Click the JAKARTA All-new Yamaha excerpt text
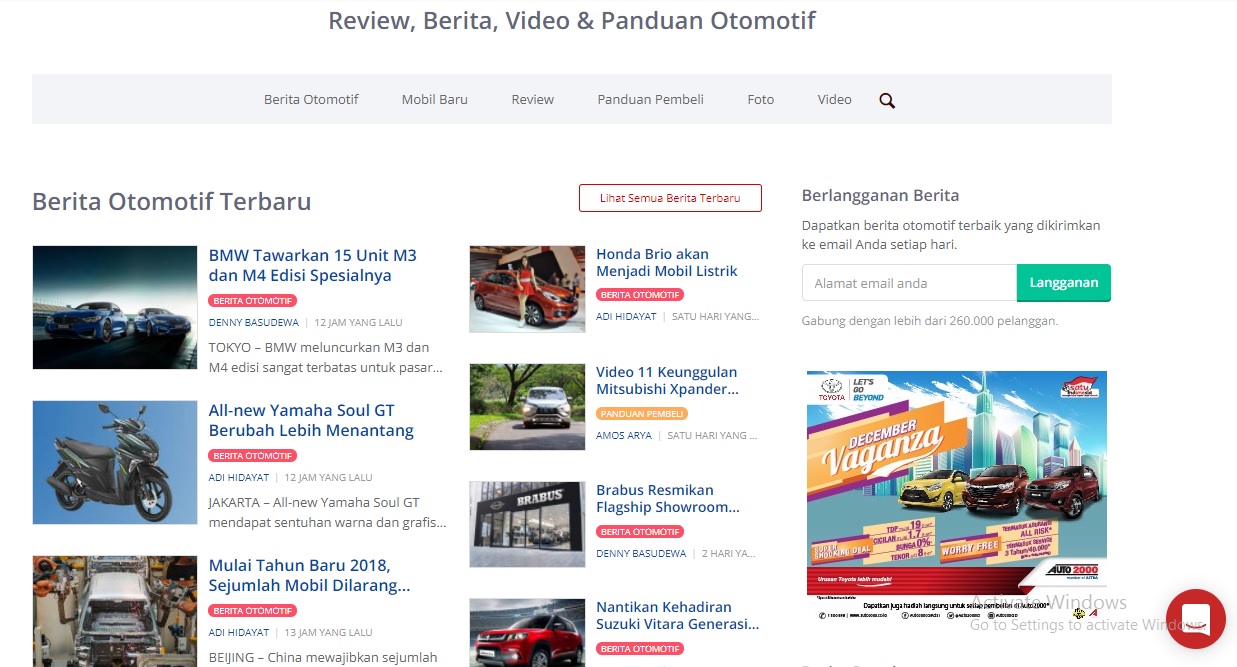Viewport: 1237px width, 667px height. pos(327,512)
